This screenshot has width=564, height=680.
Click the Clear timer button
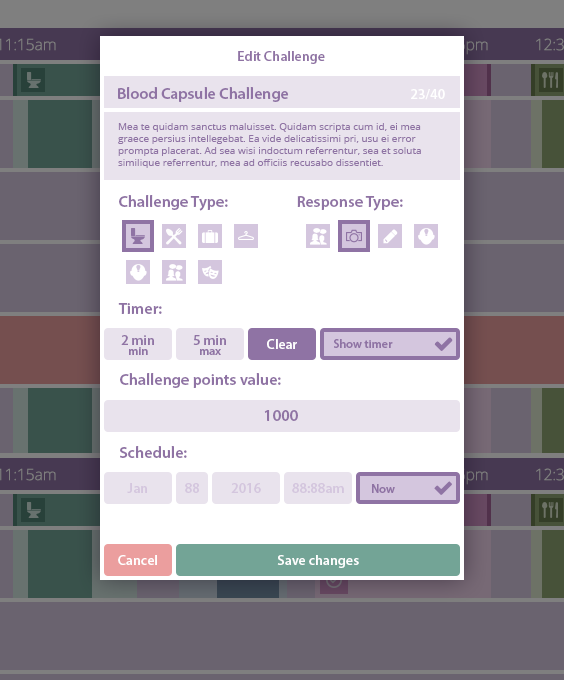pyautogui.click(x=282, y=344)
